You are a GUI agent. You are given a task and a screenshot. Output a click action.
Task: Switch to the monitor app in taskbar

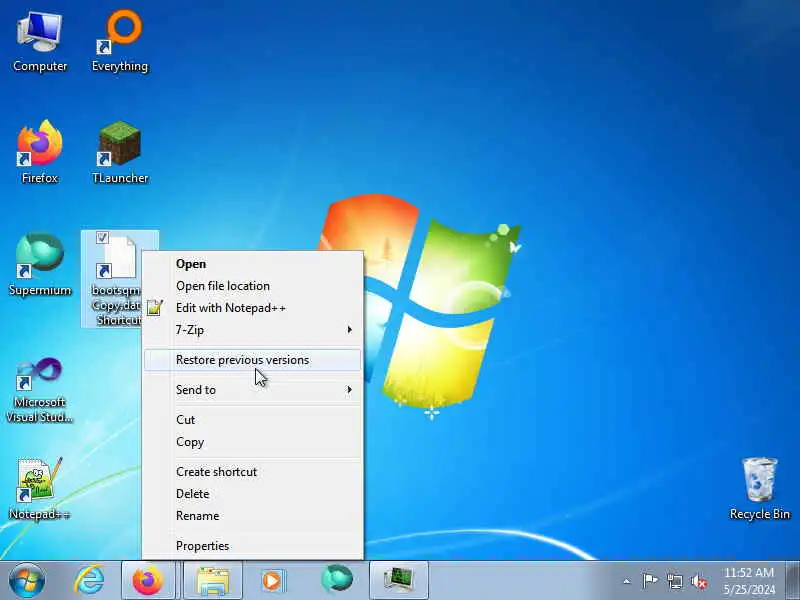pos(398,581)
